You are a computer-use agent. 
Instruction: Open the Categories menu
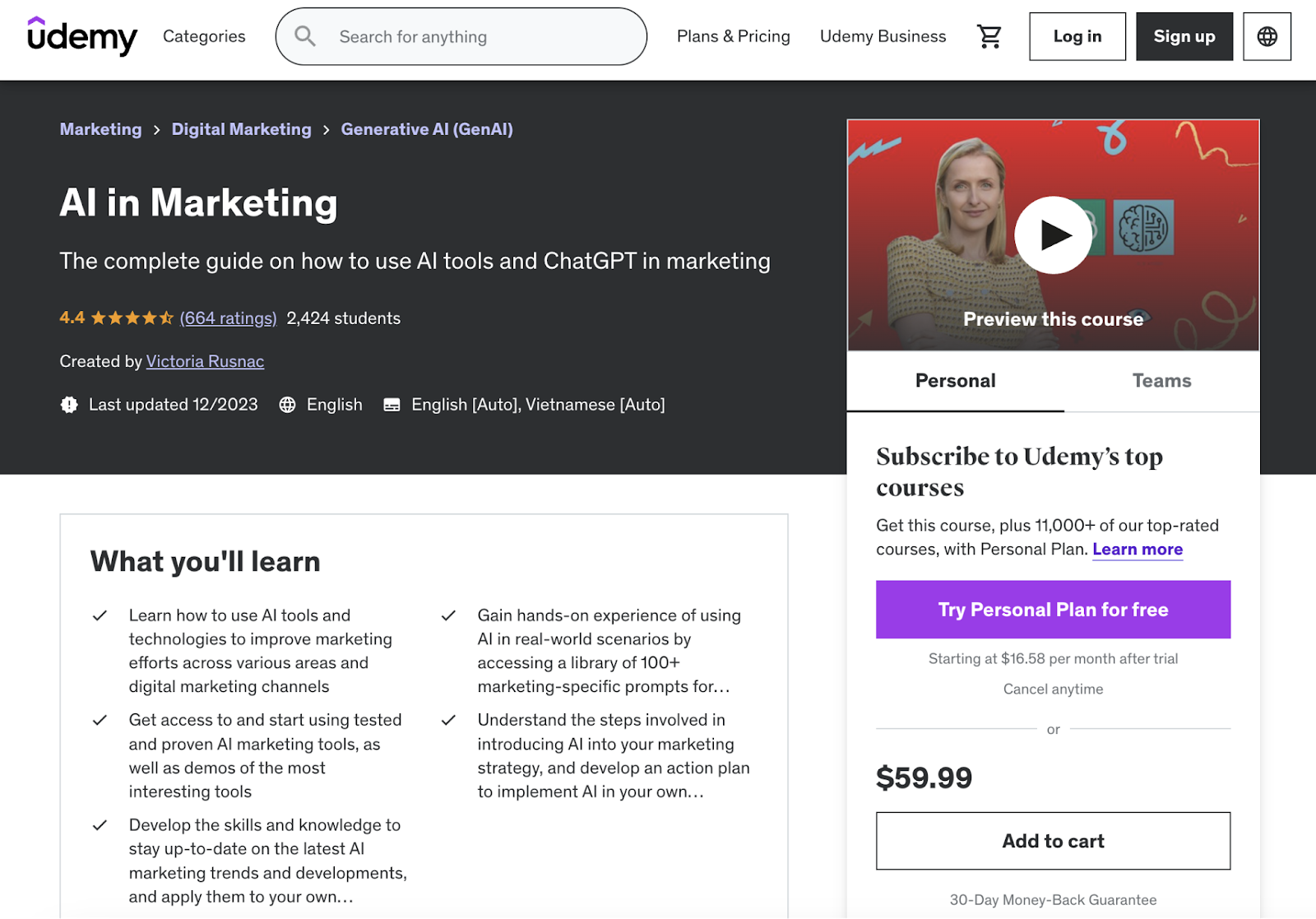(203, 36)
